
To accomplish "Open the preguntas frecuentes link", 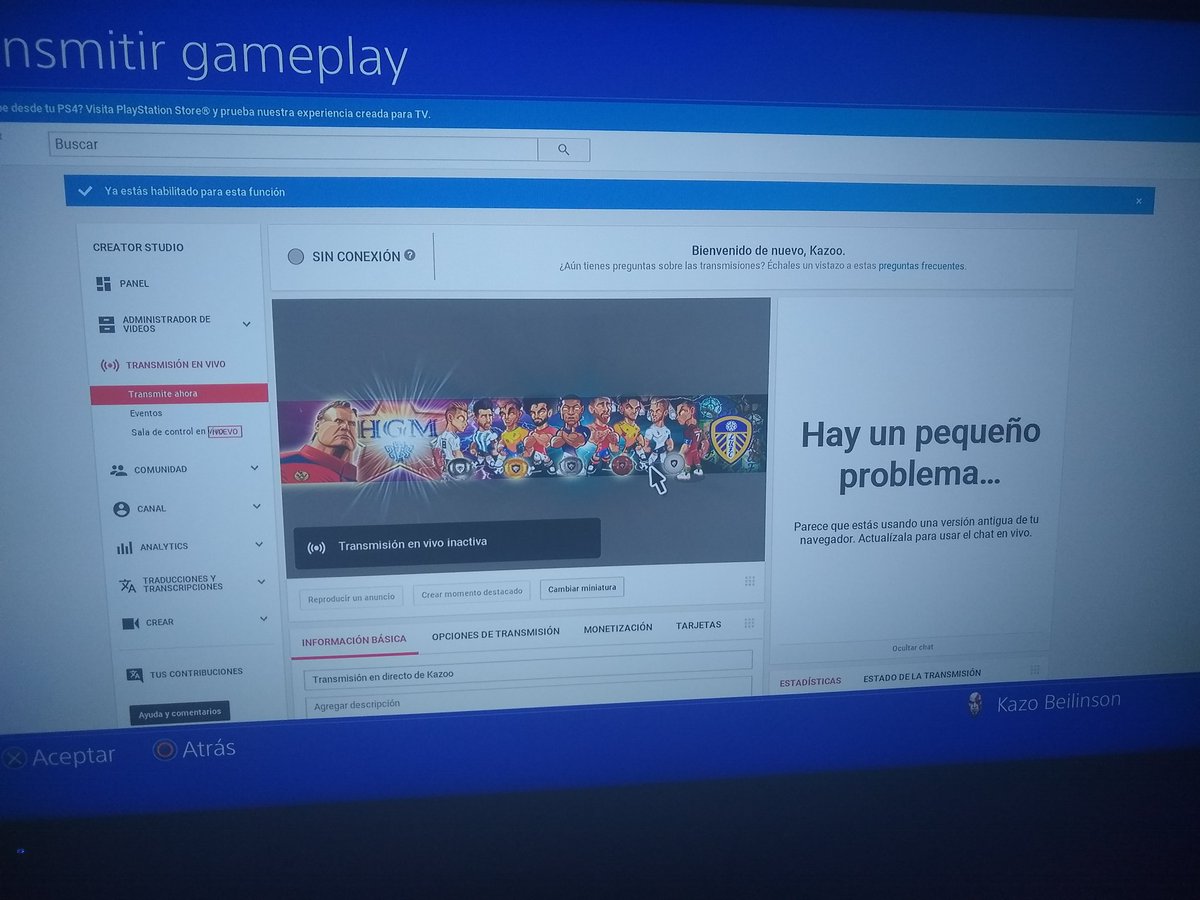I will pyautogui.click(x=921, y=267).
